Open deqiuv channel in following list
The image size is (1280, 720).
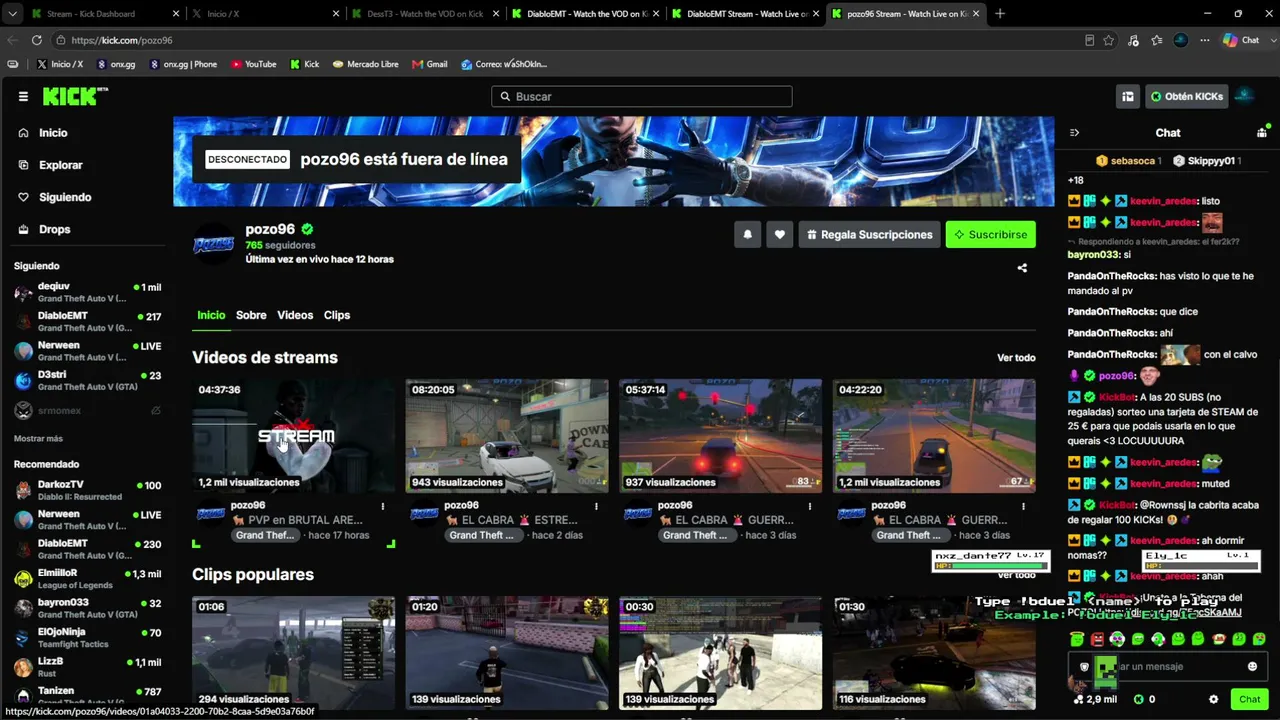coord(88,292)
